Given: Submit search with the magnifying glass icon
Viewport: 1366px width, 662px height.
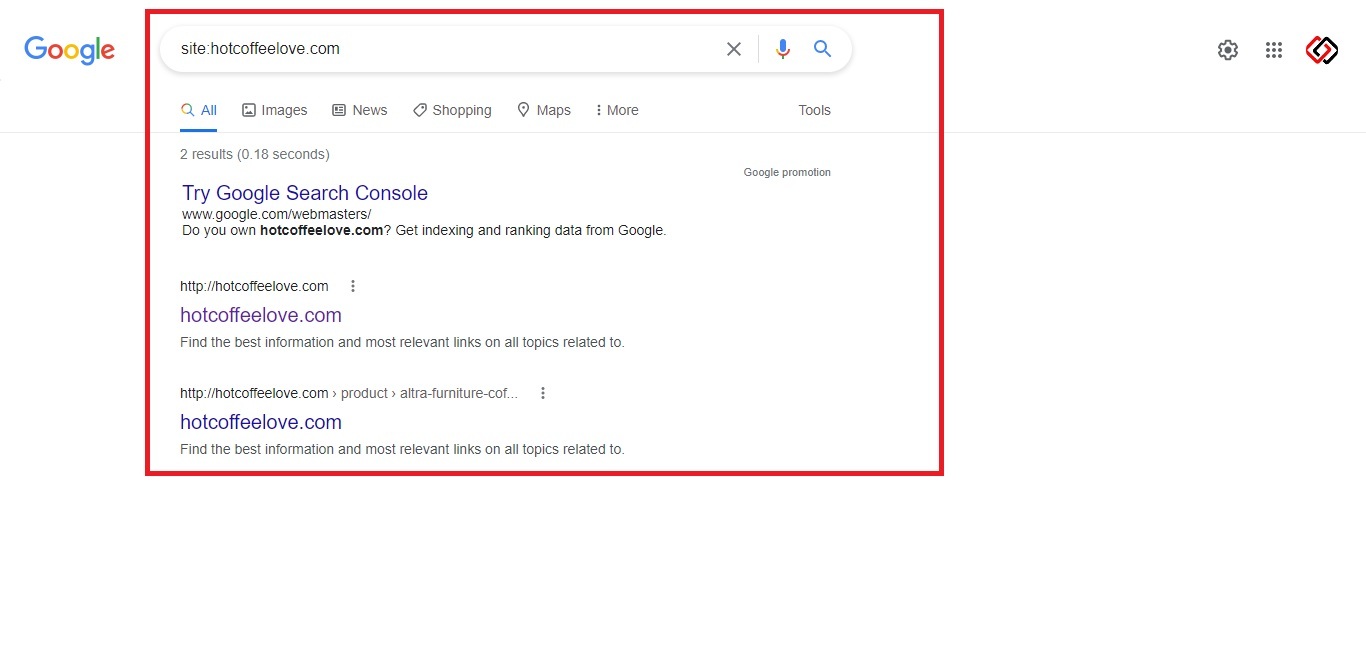Looking at the screenshot, I should (823, 49).
